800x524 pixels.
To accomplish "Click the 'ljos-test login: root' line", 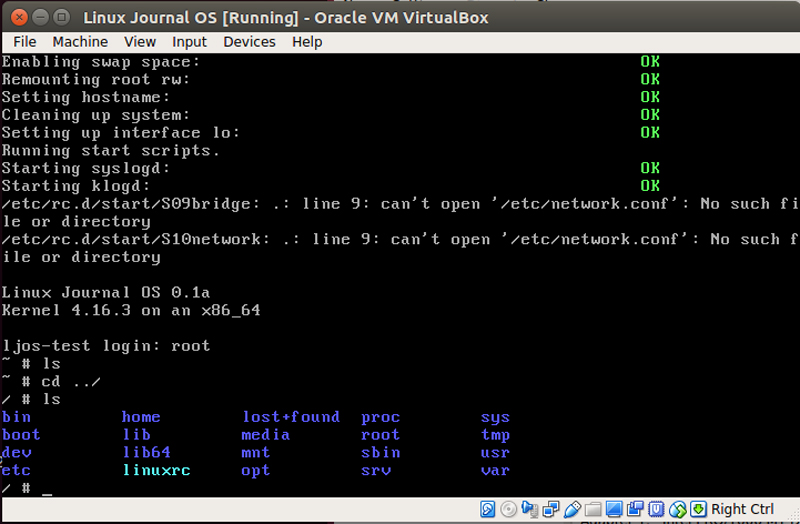I will (x=106, y=346).
